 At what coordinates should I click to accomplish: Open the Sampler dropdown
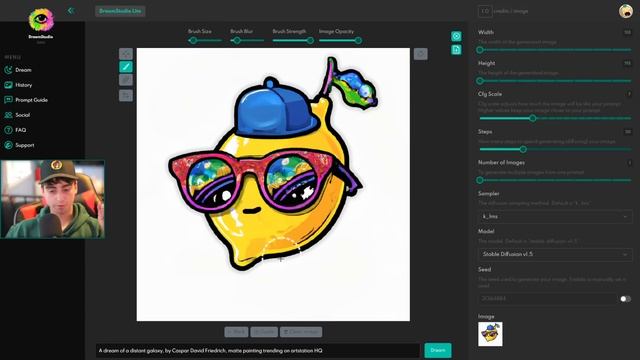[x=555, y=216]
